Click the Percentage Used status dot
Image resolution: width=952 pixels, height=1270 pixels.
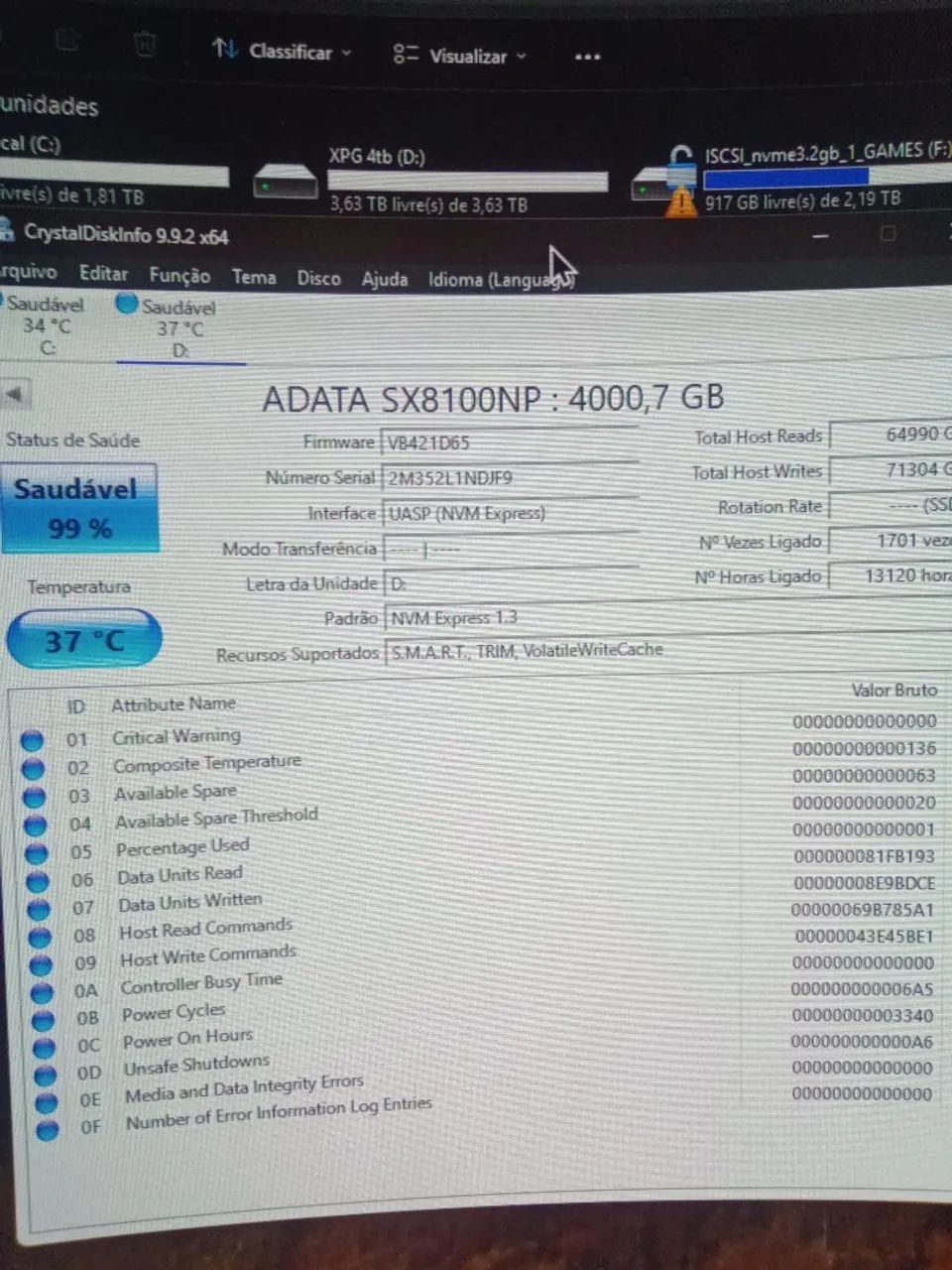(x=37, y=853)
